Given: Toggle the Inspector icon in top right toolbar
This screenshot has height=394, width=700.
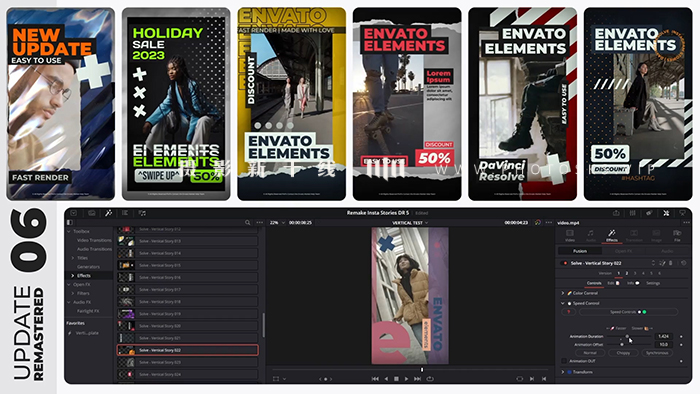Looking at the screenshot, I should (x=666, y=213).
